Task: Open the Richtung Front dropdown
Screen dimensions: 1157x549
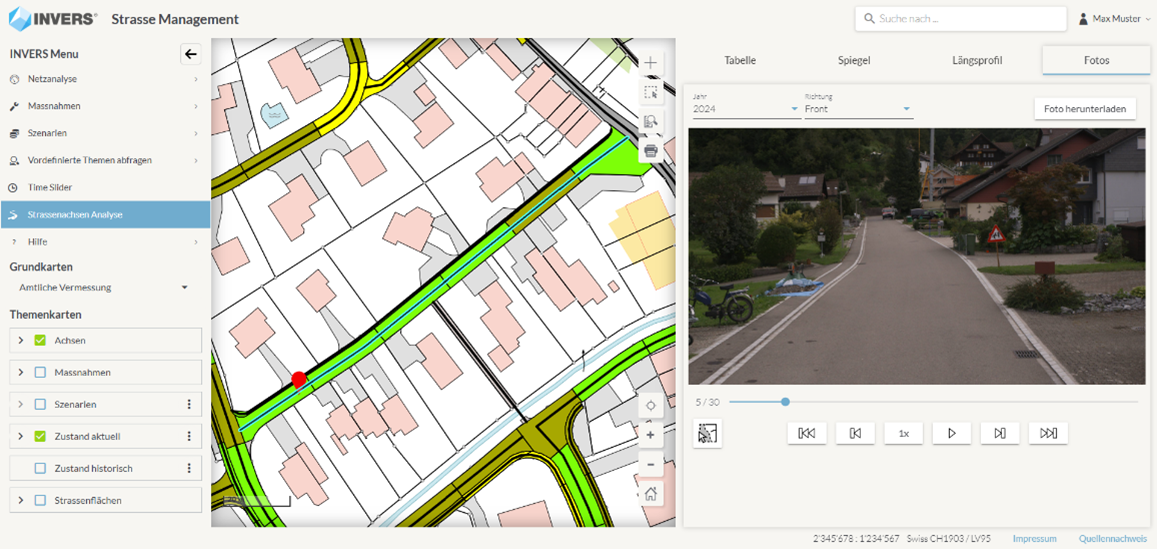Action: click(x=858, y=109)
